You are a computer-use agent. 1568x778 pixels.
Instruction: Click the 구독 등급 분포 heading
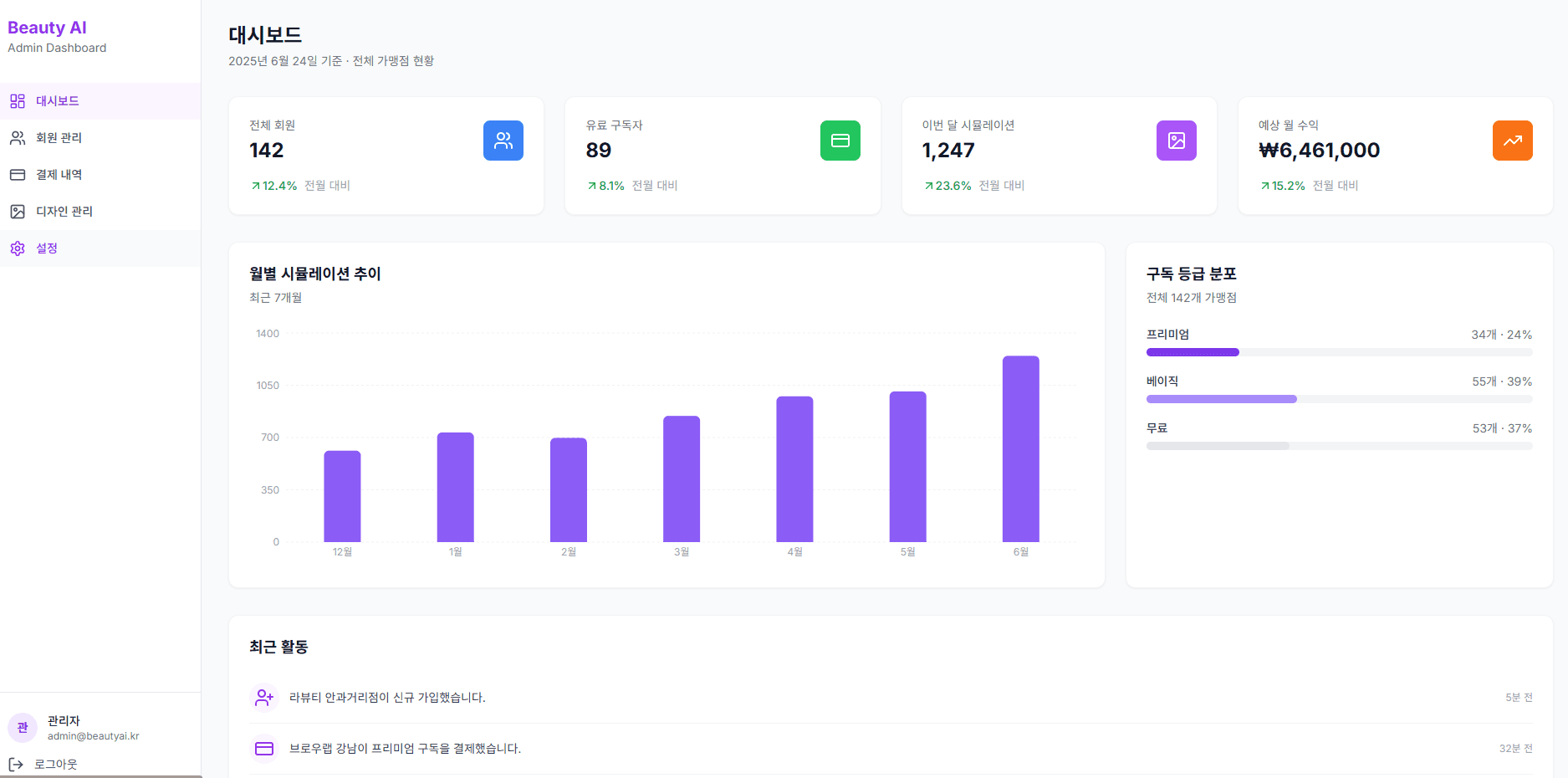click(1191, 274)
